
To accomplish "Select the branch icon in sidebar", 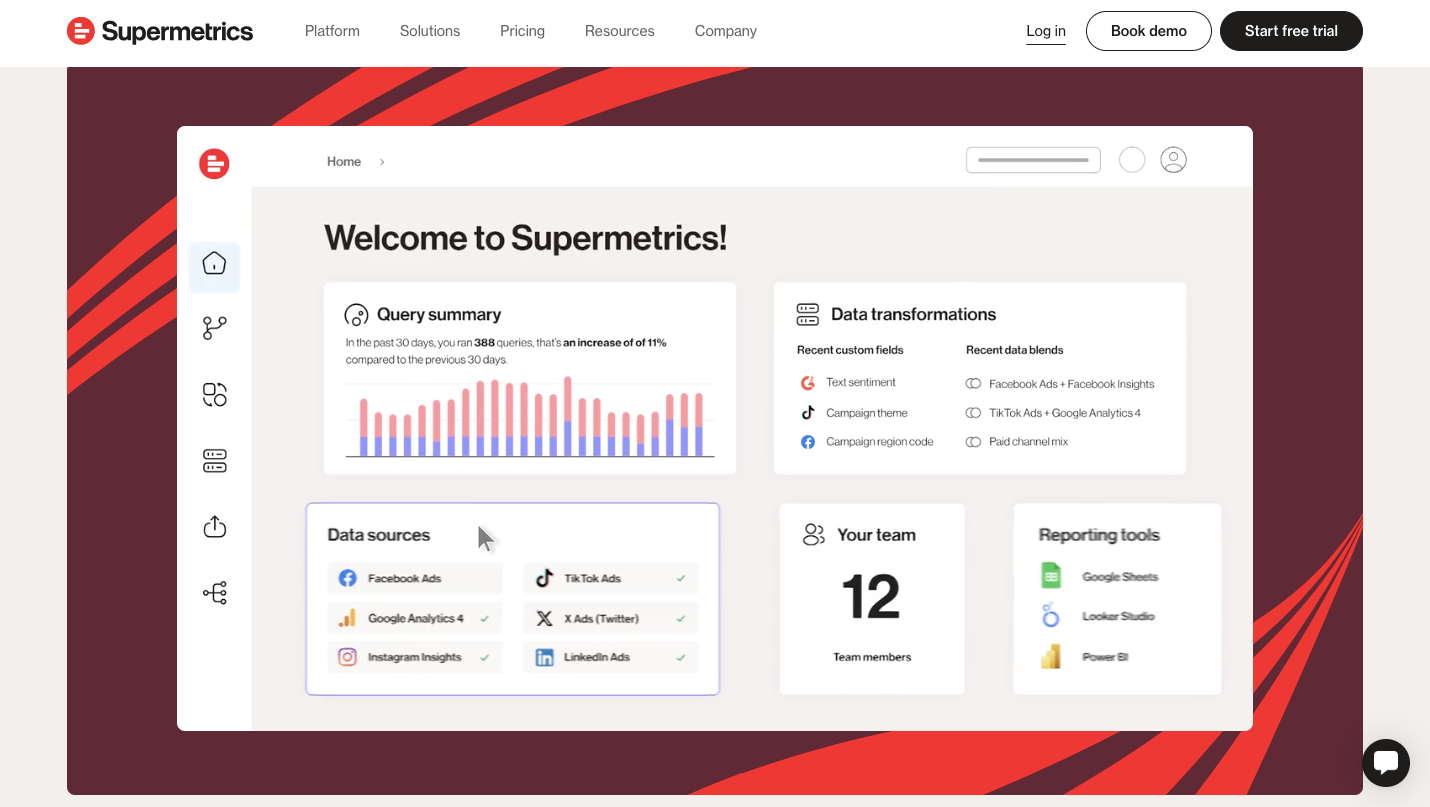I will (x=214, y=328).
